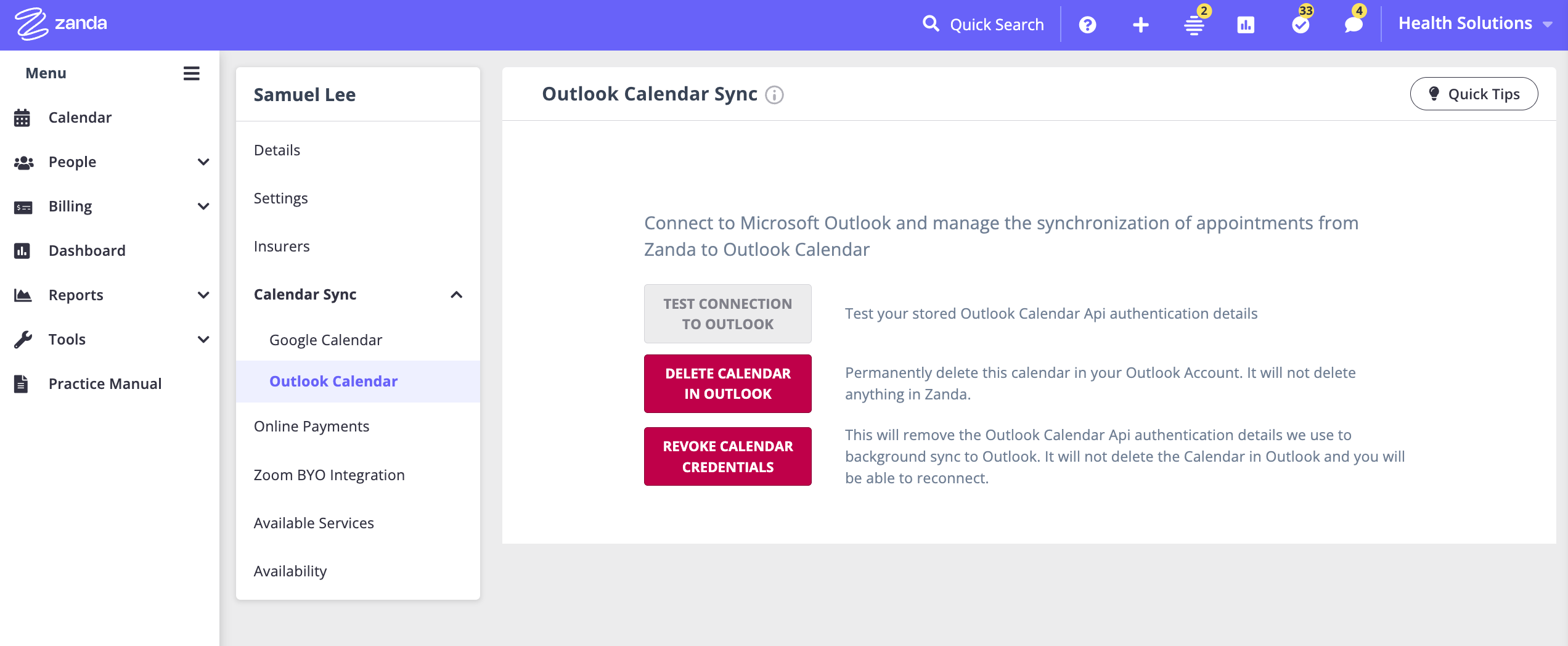This screenshot has width=1568, height=646.
Task: Click the info icon beside Outlook Calendar Sync
Action: (774, 95)
